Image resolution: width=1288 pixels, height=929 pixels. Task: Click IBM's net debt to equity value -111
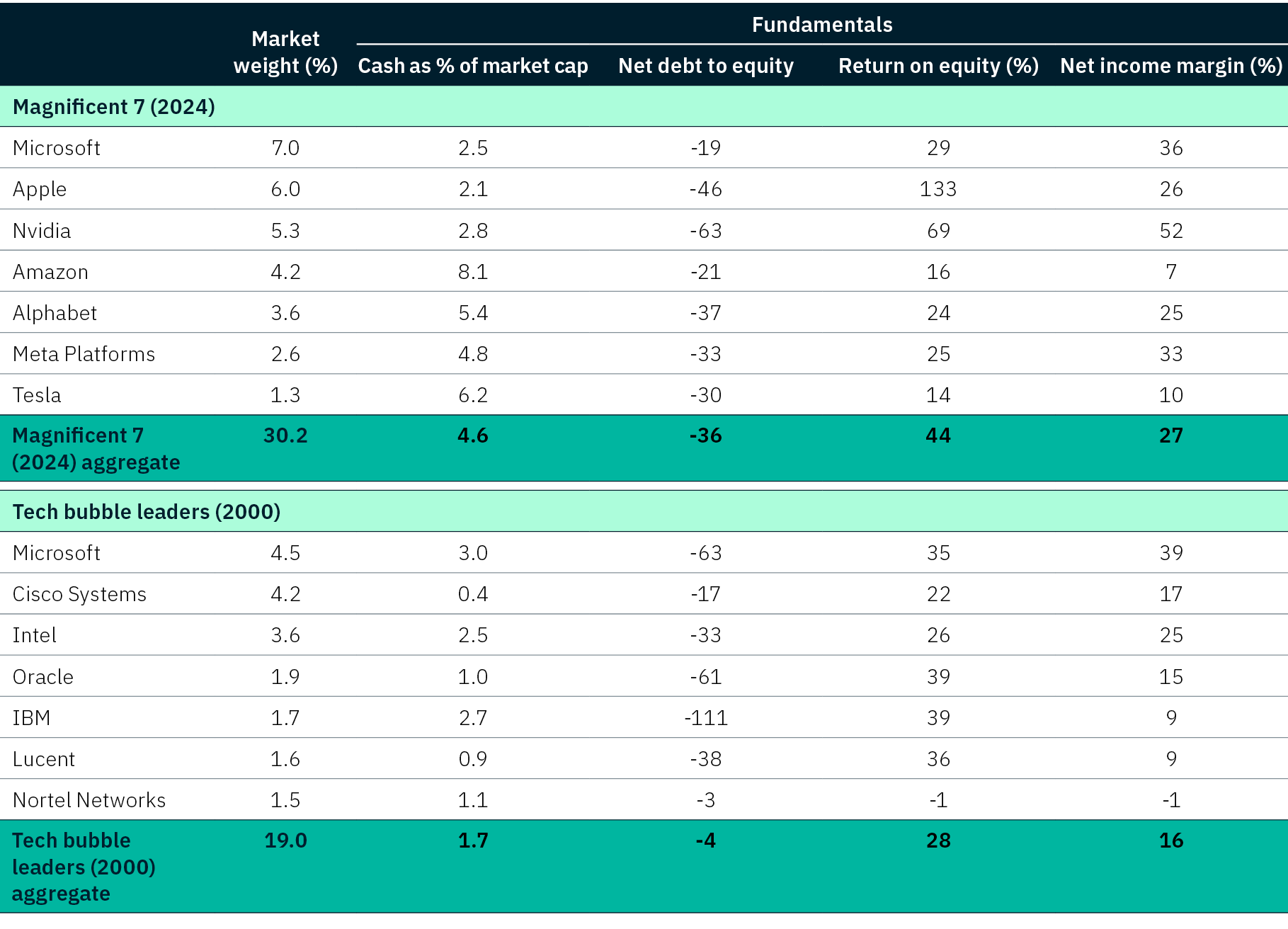click(x=706, y=718)
